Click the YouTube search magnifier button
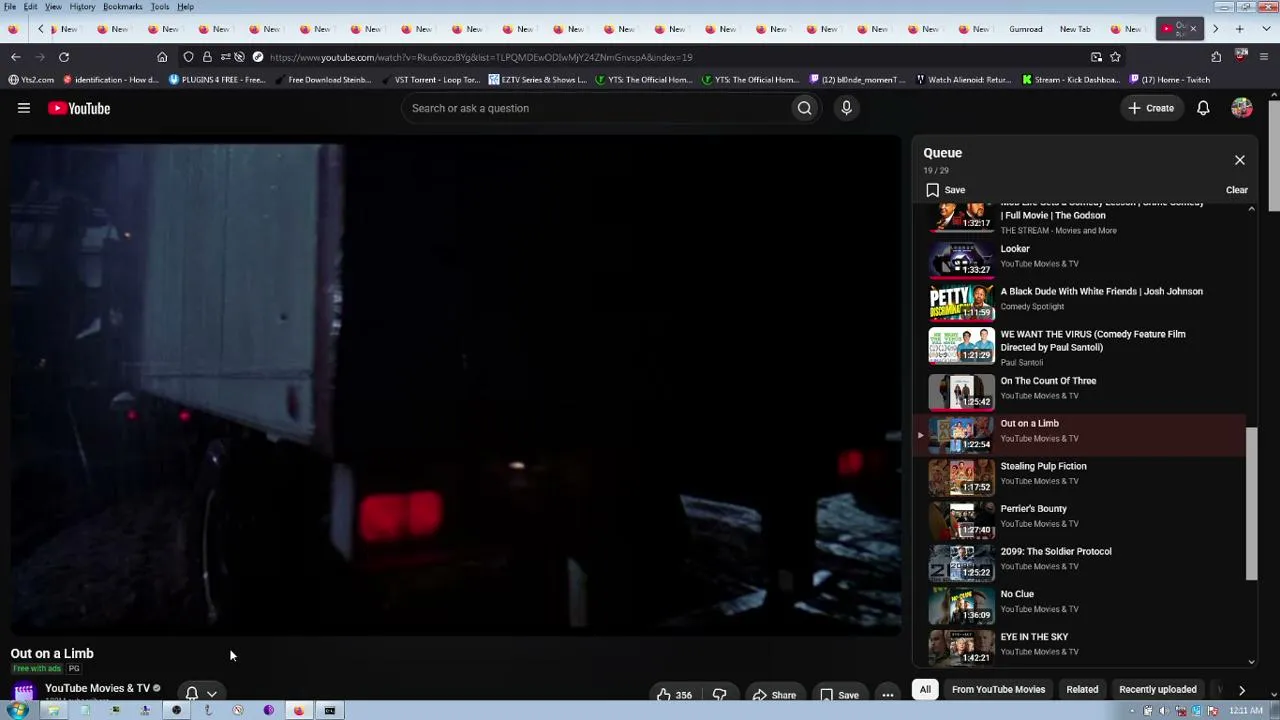 pyautogui.click(x=804, y=108)
